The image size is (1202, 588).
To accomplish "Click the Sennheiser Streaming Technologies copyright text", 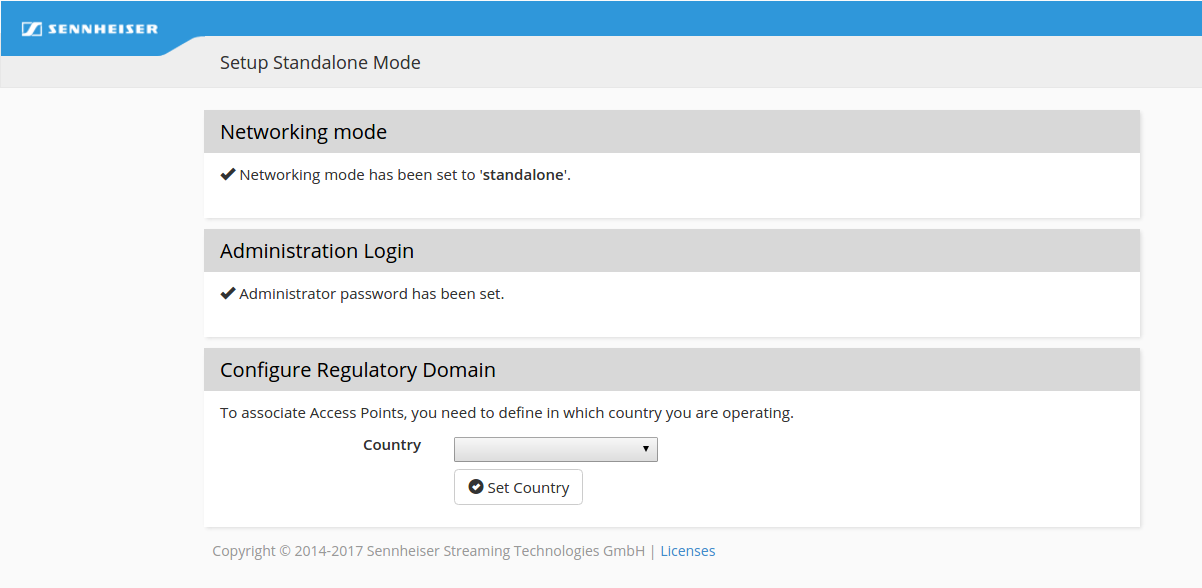I will click(429, 551).
